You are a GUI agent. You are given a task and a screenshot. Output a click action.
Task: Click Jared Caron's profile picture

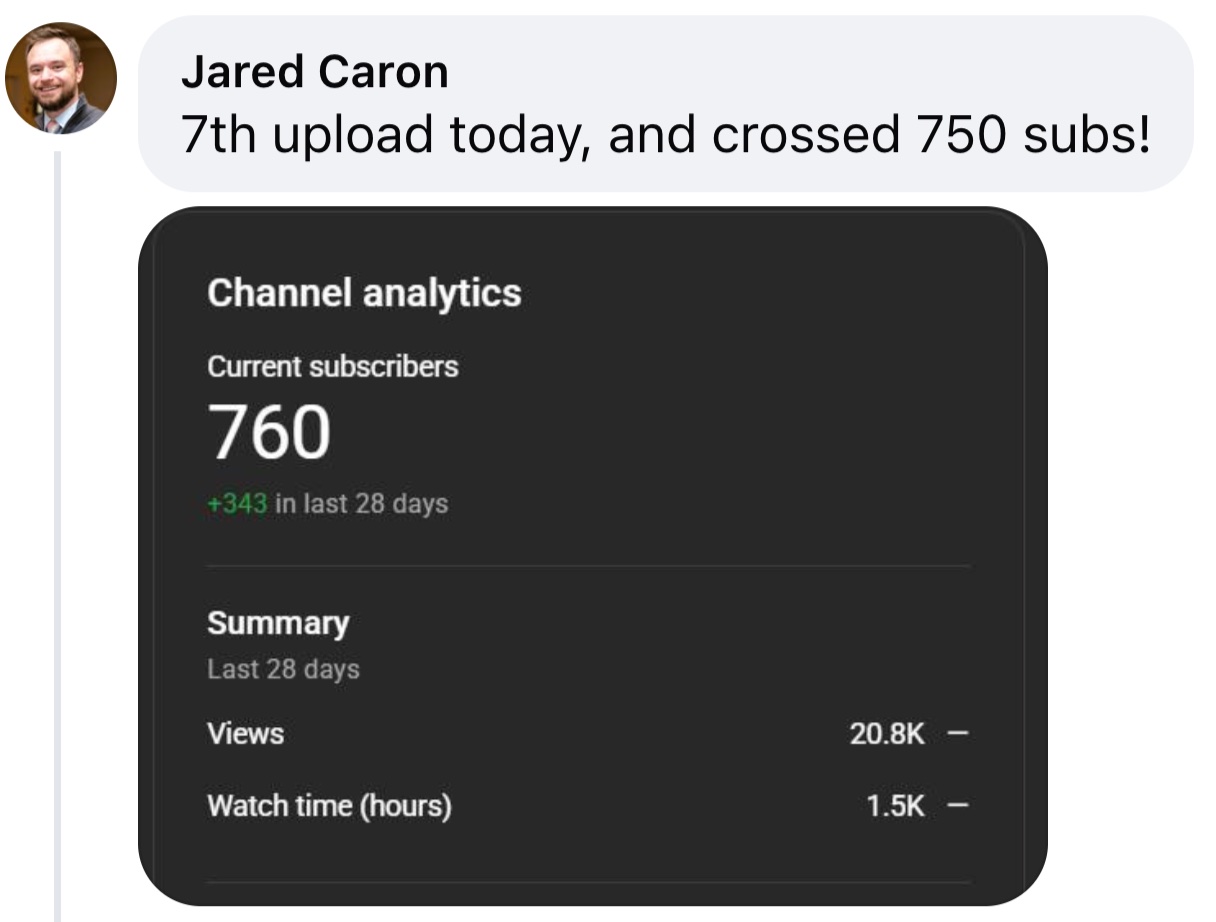pos(61,78)
